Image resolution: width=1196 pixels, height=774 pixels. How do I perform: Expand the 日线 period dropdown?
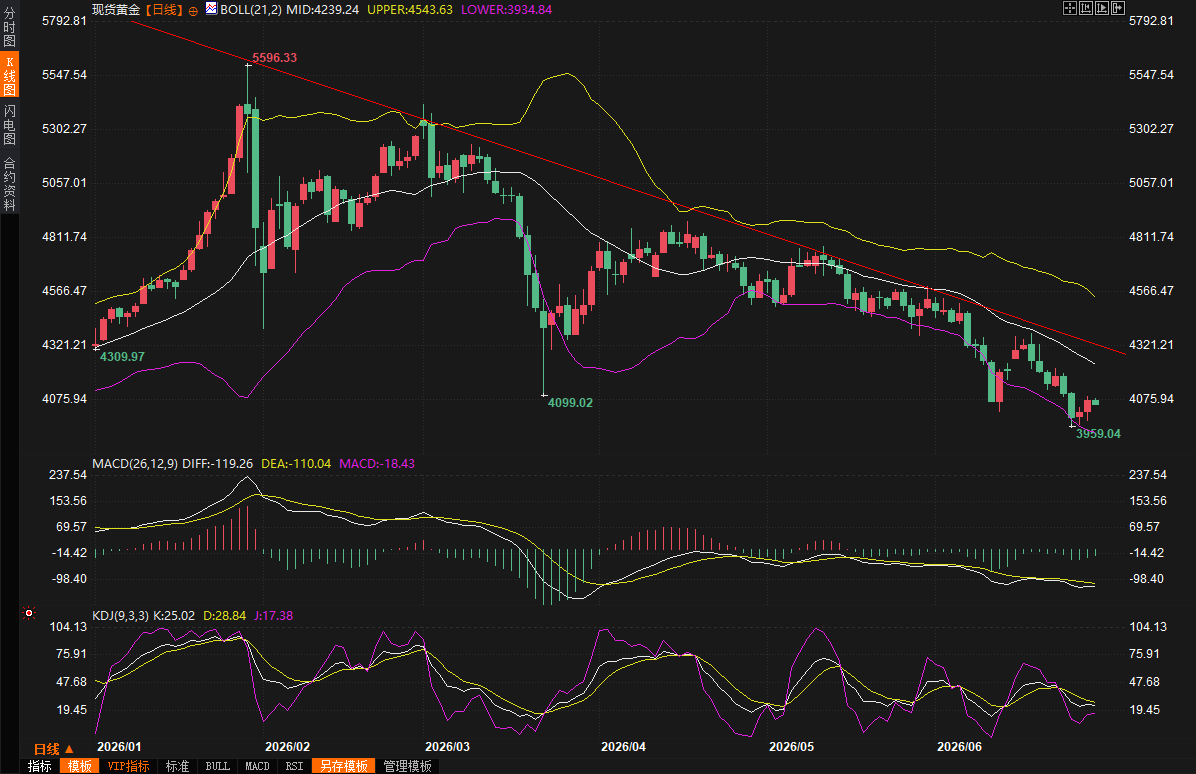pos(53,749)
